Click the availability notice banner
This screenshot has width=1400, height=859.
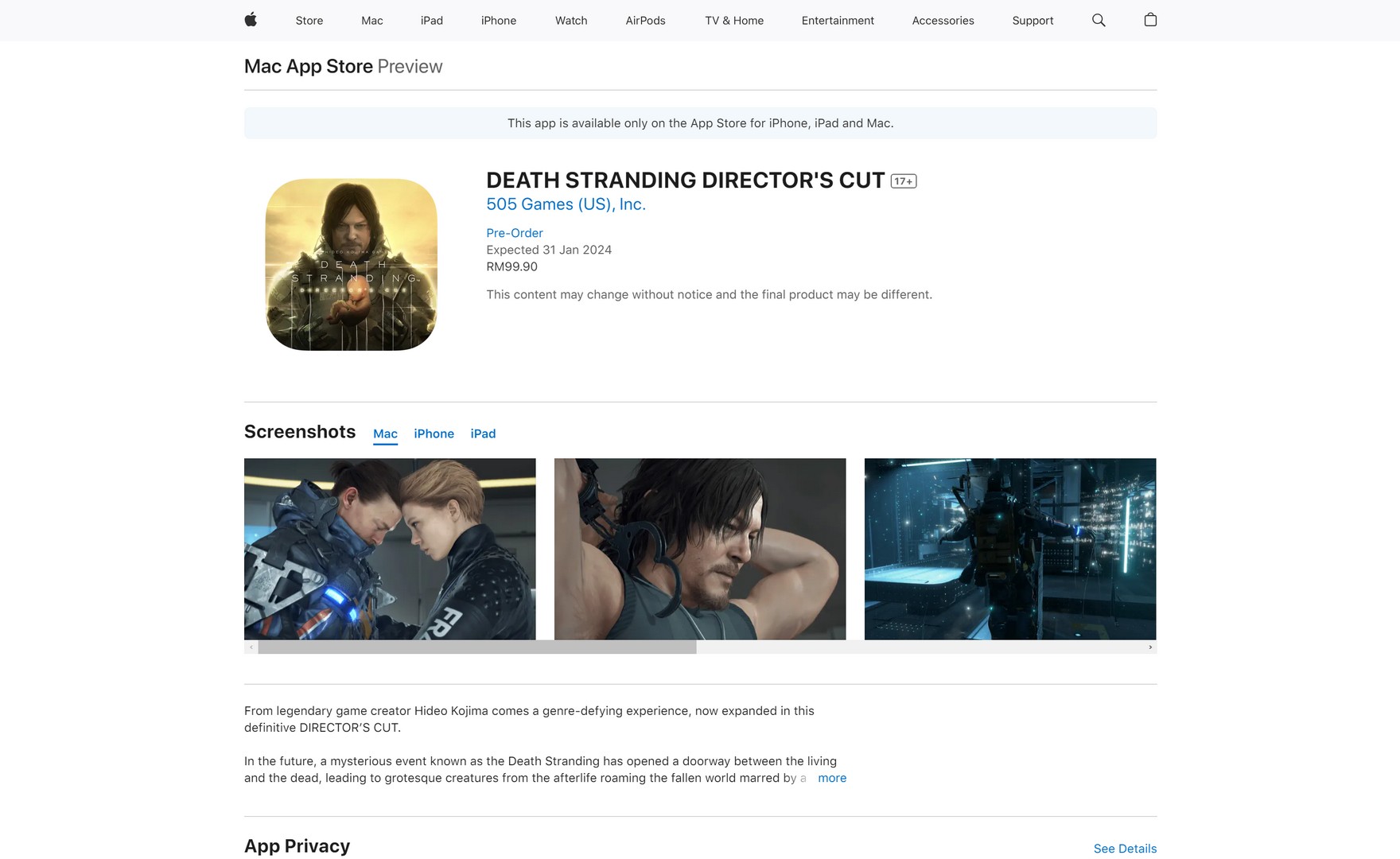(x=700, y=123)
